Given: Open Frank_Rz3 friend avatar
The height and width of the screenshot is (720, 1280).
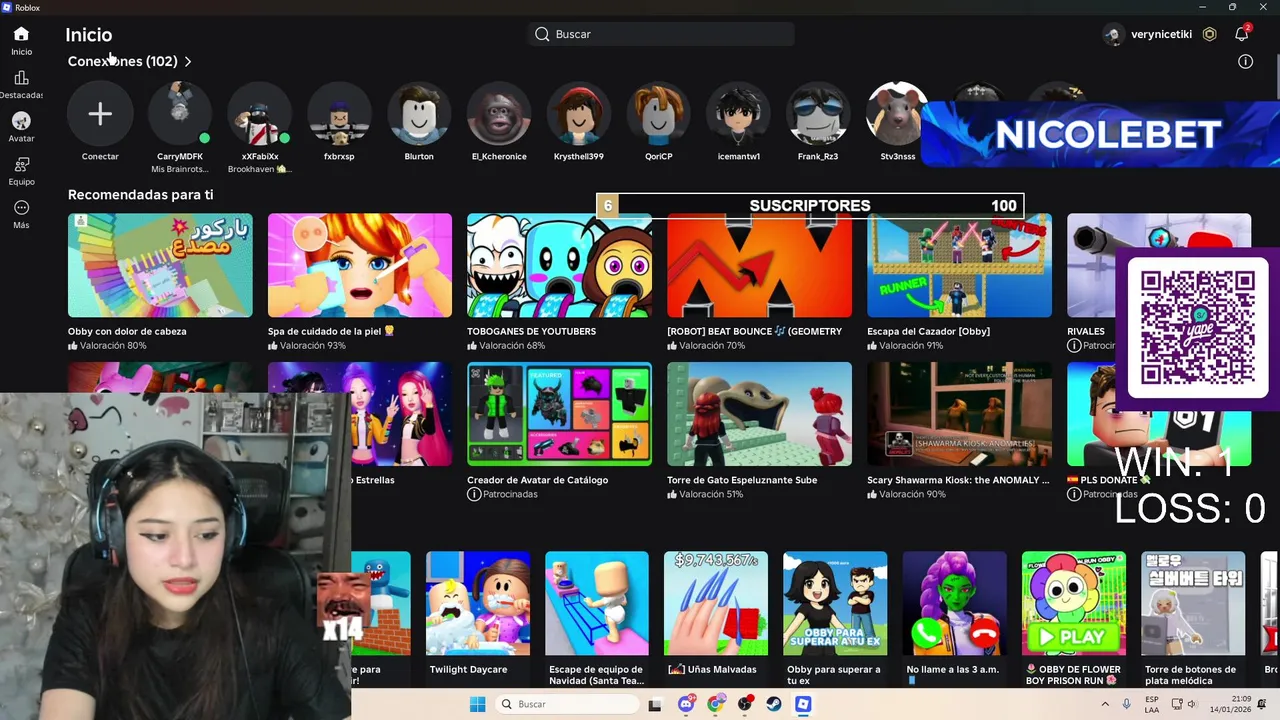Looking at the screenshot, I should point(818,114).
